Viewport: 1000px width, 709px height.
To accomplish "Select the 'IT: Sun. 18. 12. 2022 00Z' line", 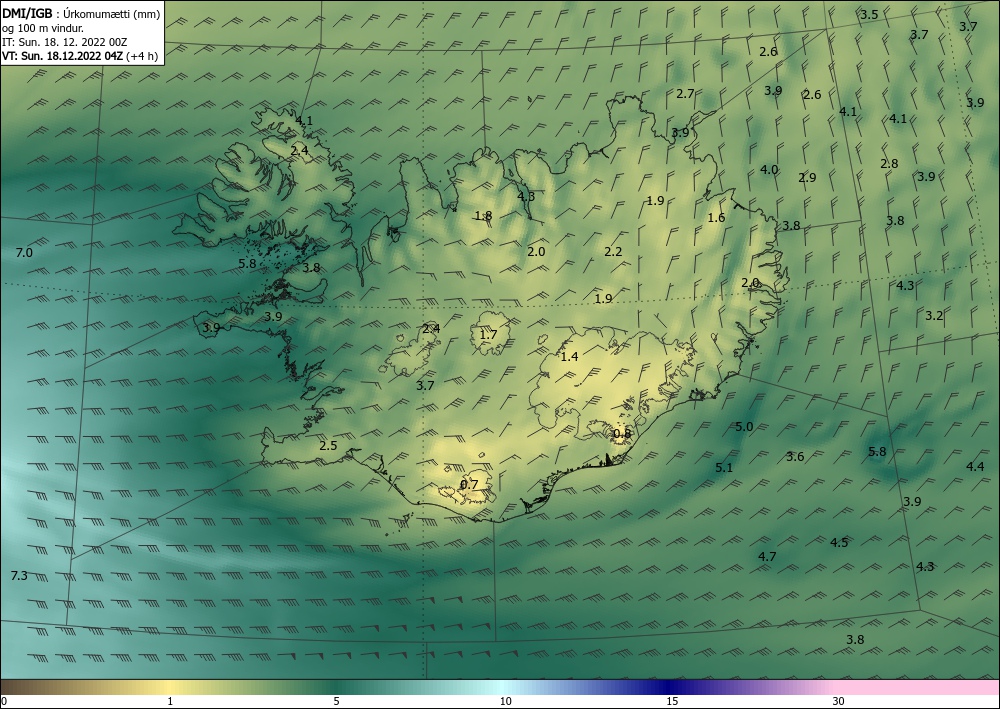I will click(x=64, y=42).
